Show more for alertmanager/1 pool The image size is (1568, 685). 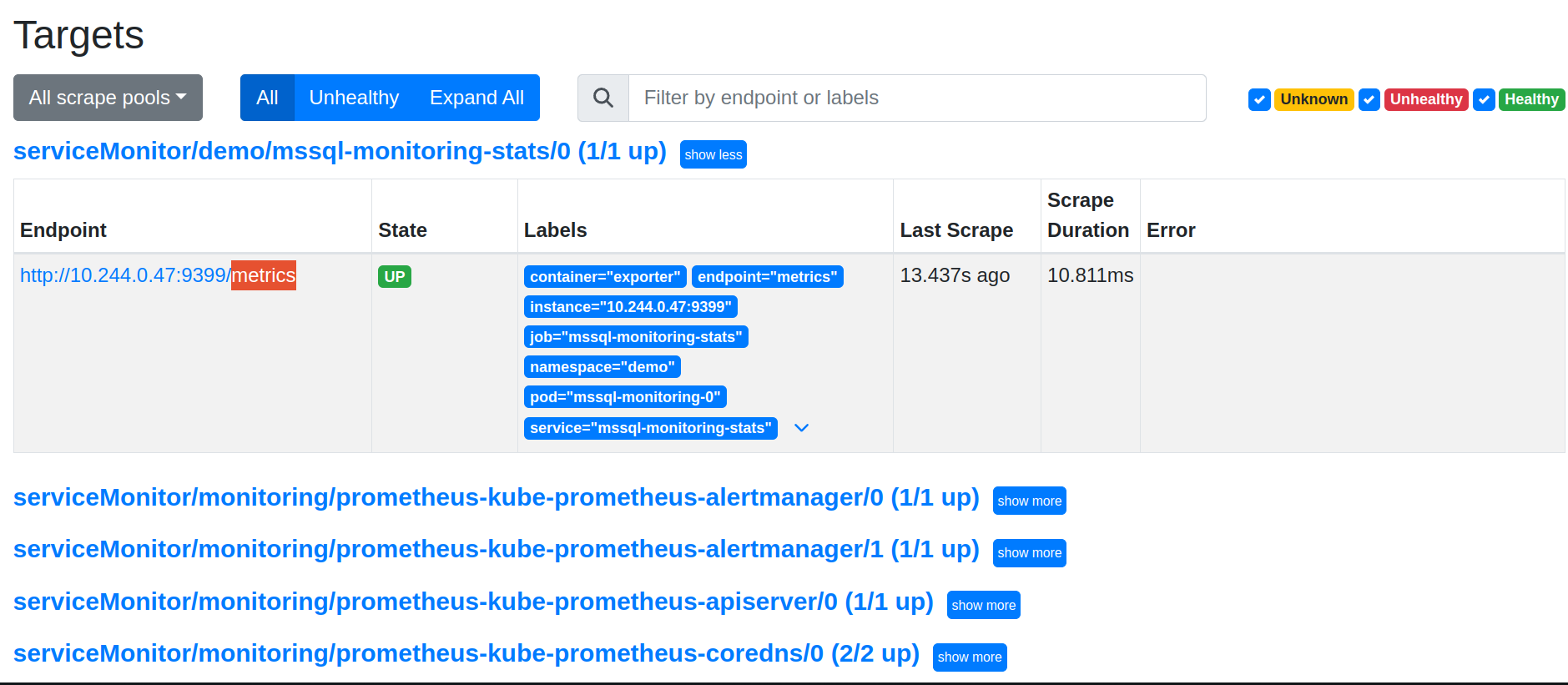coord(1029,552)
